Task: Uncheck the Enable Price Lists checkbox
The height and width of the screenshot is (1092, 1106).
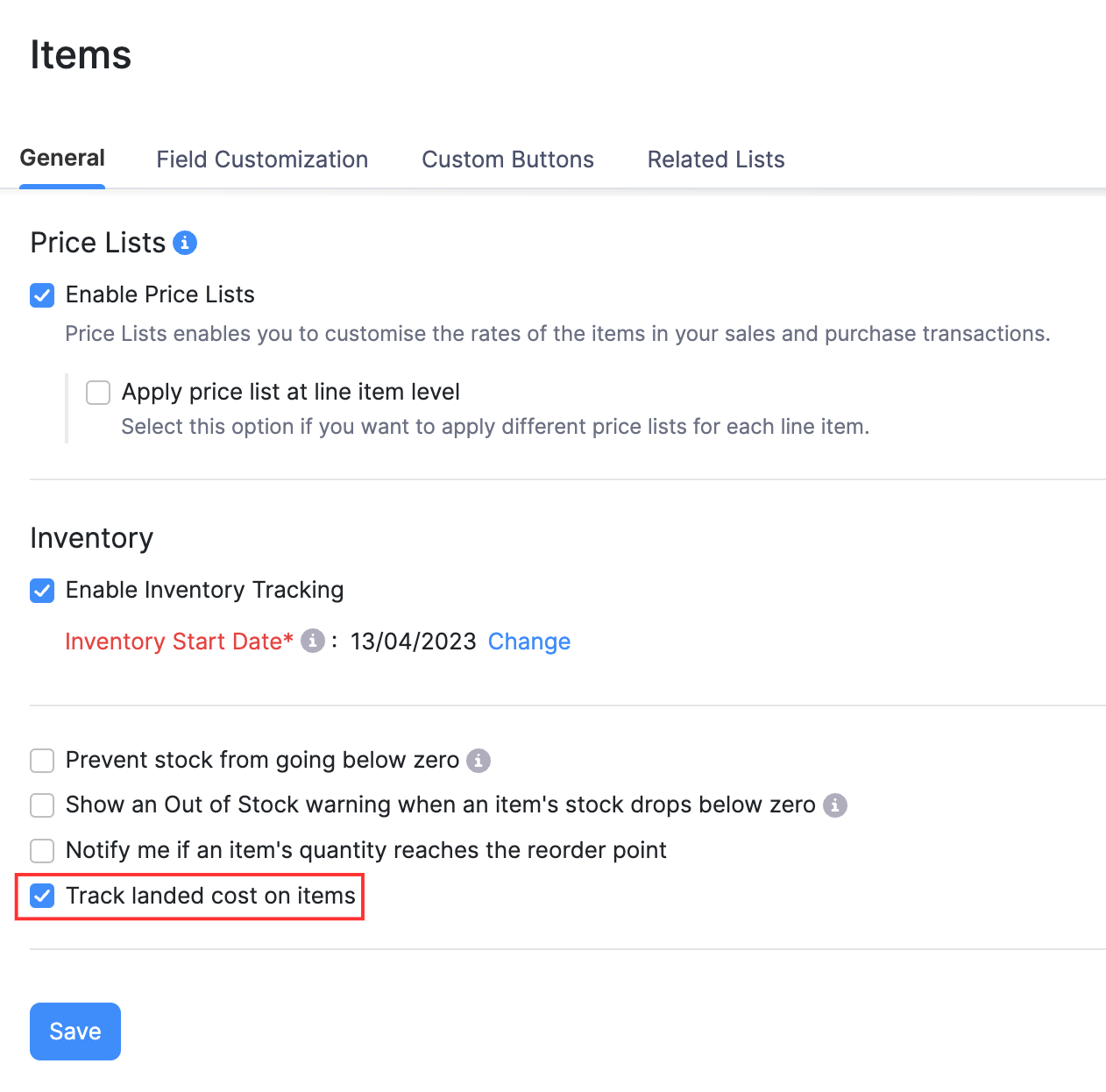Action: click(42, 295)
